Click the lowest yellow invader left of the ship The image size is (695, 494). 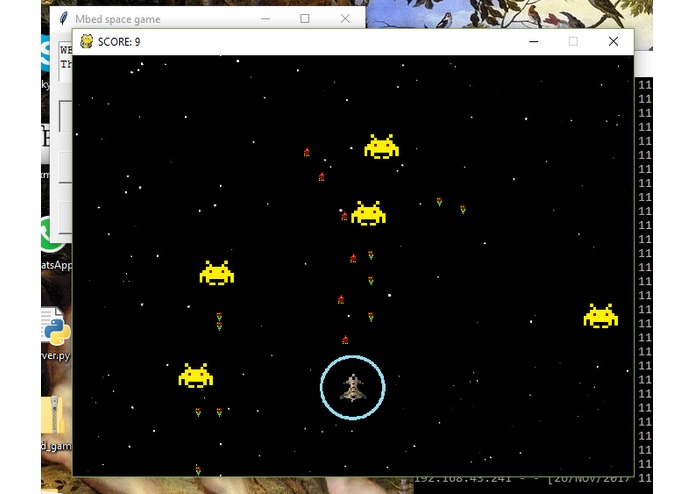(x=195, y=376)
